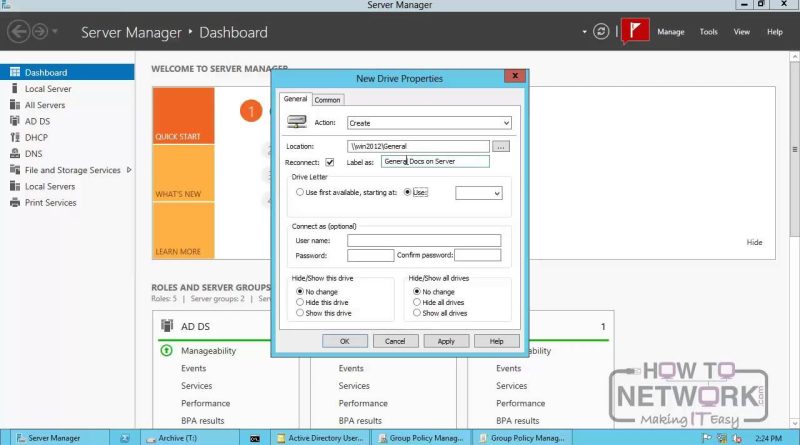
Task: Click the system tray flag icon
Action: (707, 438)
